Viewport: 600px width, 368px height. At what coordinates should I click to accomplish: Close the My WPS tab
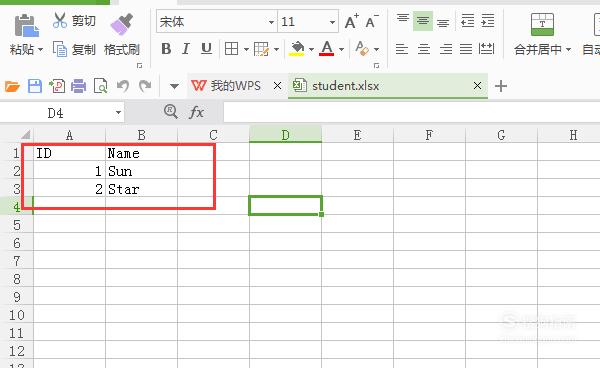coord(277,86)
